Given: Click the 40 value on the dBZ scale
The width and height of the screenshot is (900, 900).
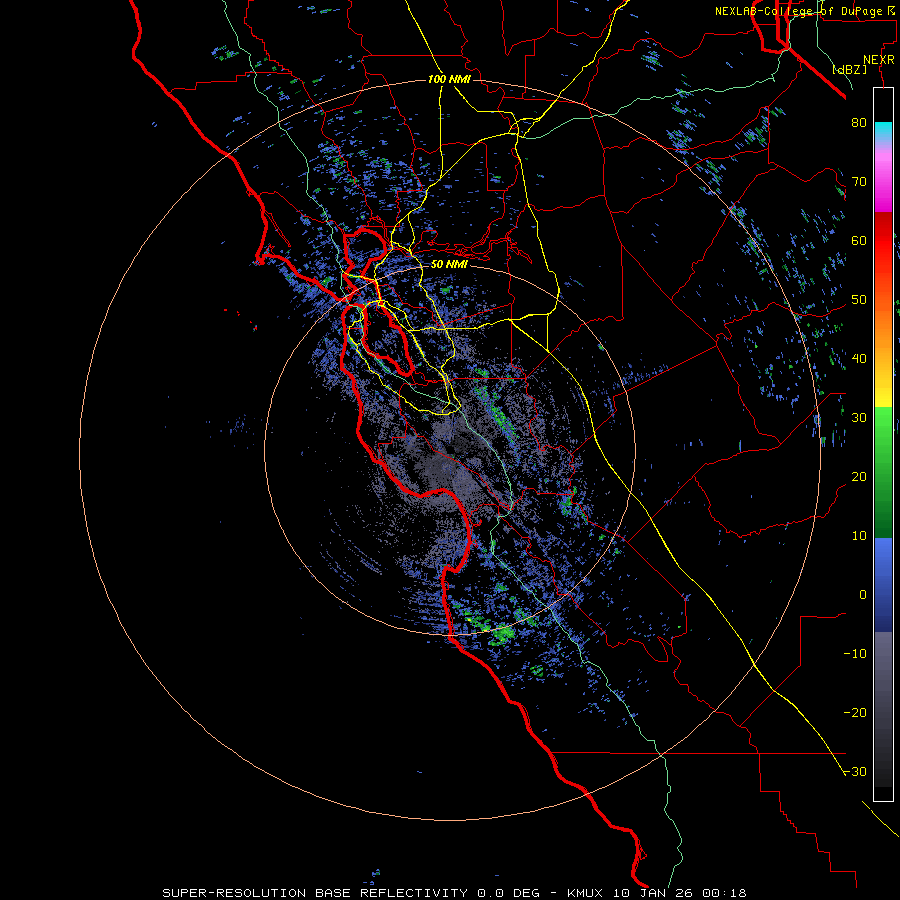Looking at the screenshot, I should point(859,359).
